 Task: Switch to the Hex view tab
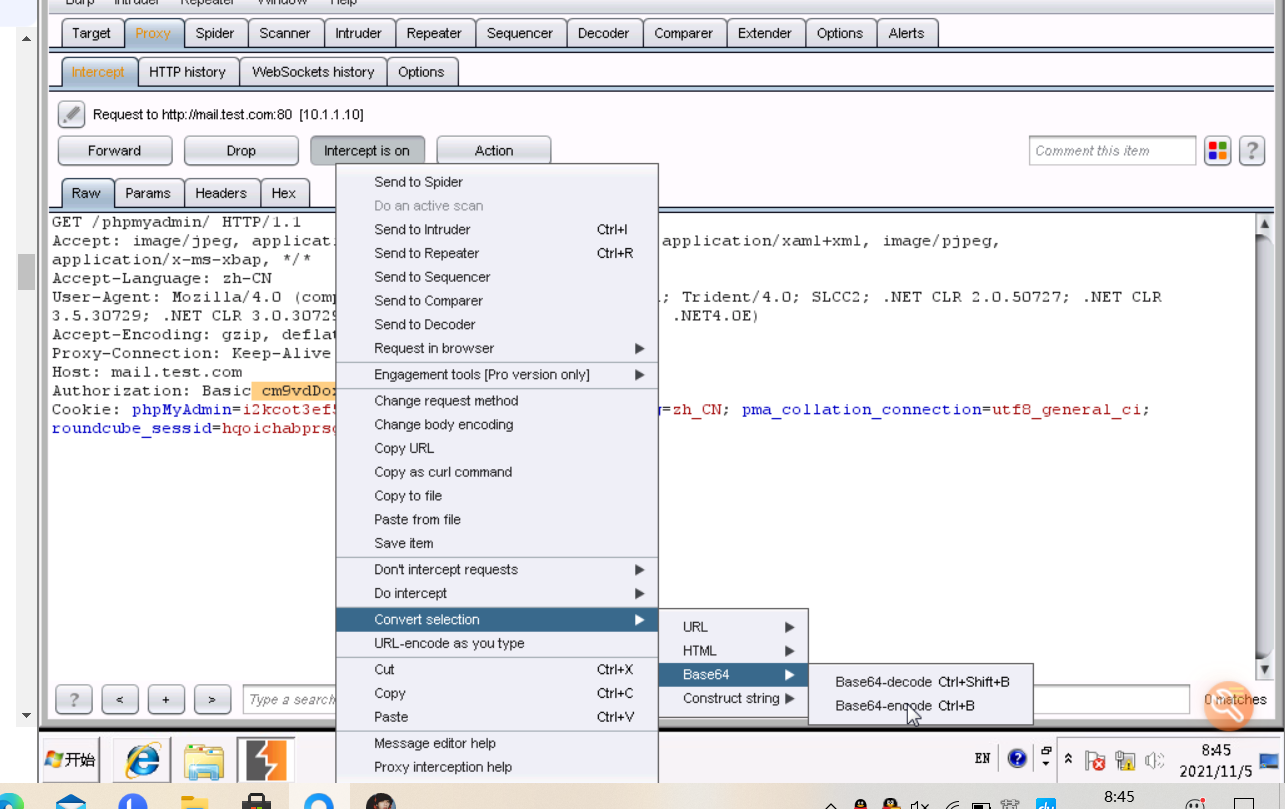click(284, 193)
